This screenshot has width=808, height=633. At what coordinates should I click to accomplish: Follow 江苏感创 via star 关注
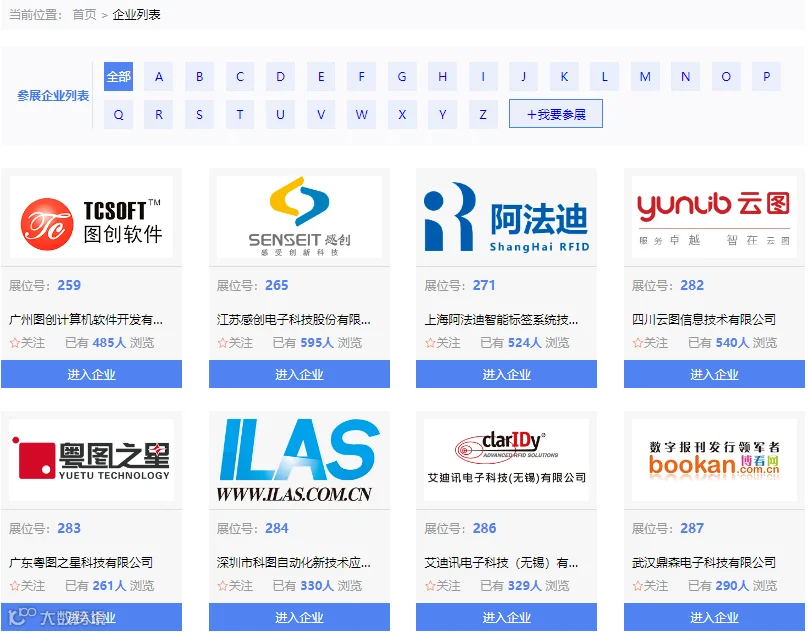[x=235, y=343]
